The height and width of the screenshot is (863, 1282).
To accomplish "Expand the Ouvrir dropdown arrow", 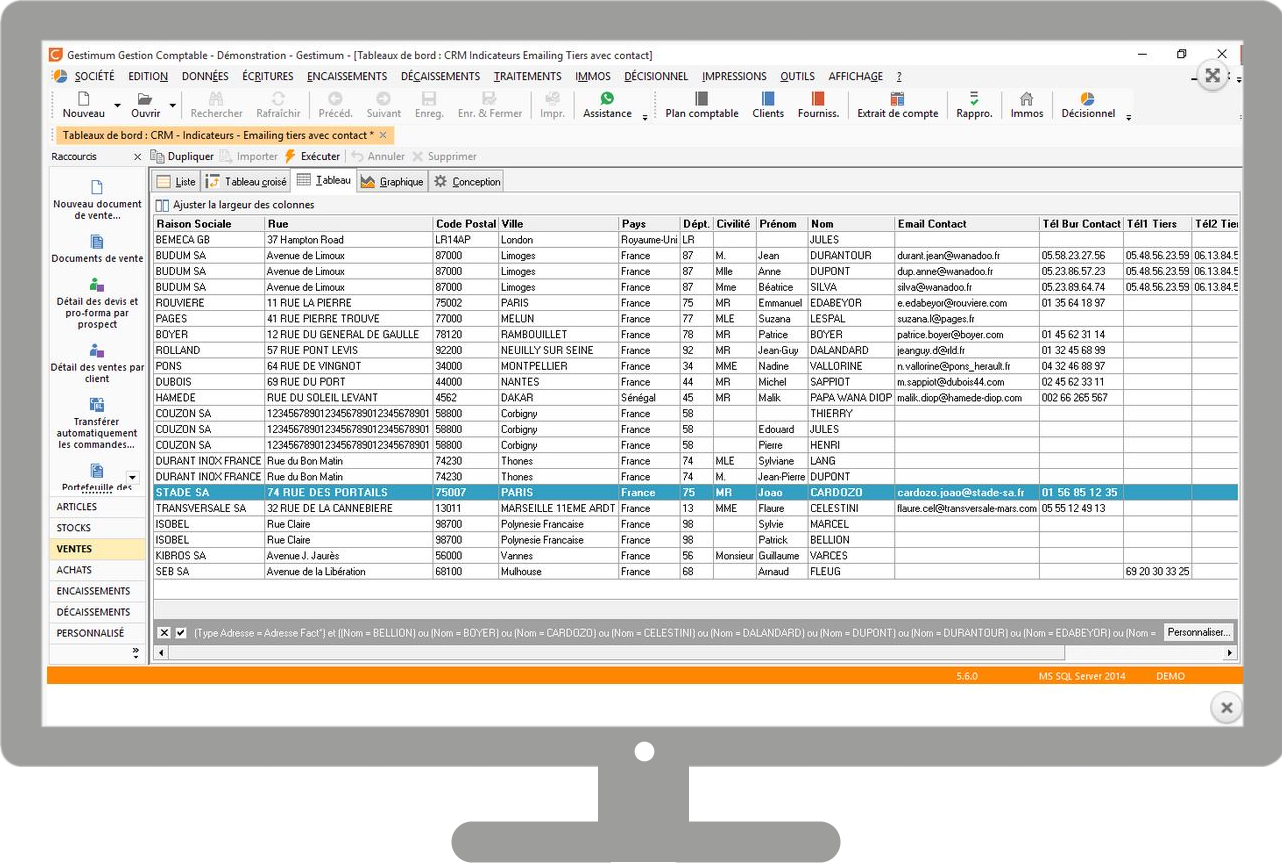I will coord(172,105).
